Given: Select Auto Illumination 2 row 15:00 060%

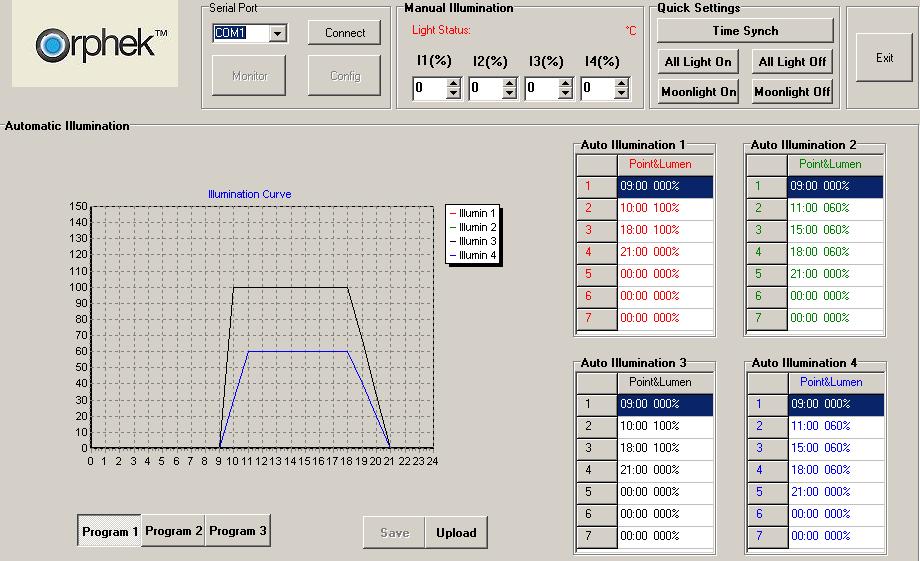Looking at the screenshot, I should [836, 230].
